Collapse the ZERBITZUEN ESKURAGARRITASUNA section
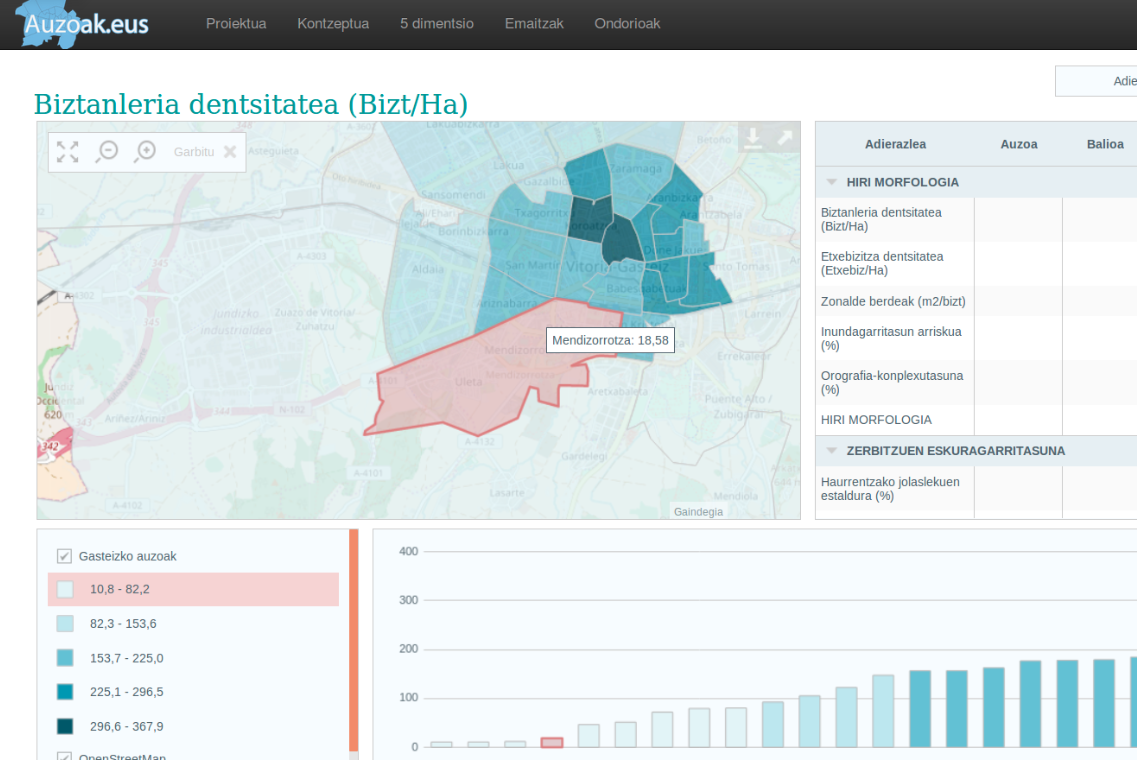The width and height of the screenshot is (1137, 760). 832,451
